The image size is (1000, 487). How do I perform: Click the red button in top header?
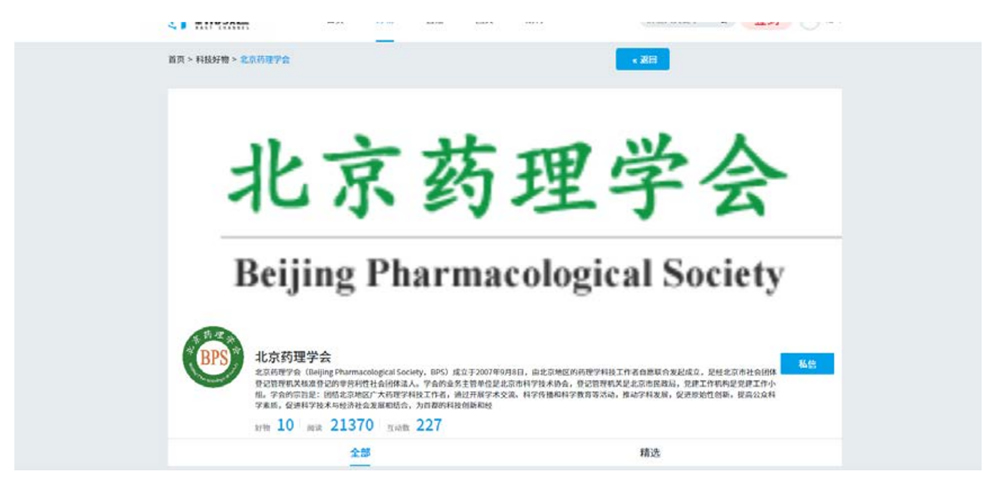point(766,23)
